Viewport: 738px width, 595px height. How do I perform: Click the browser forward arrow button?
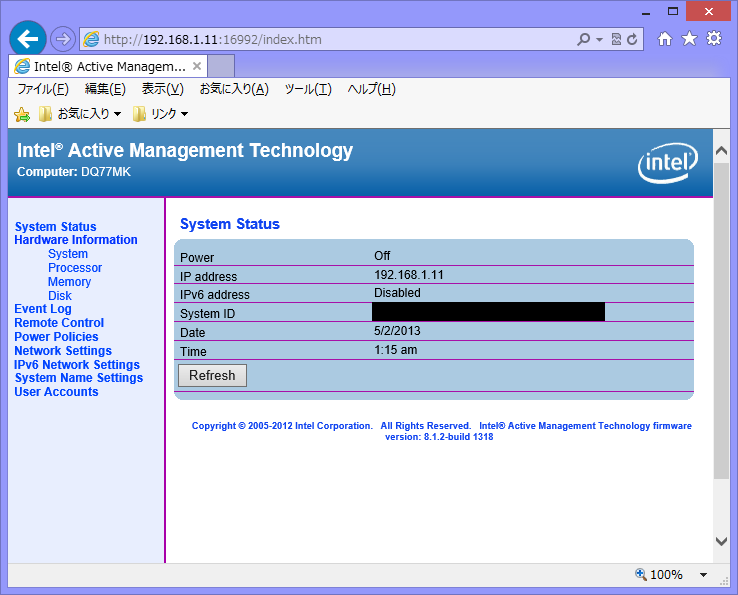pyautogui.click(x=62, y=39)
